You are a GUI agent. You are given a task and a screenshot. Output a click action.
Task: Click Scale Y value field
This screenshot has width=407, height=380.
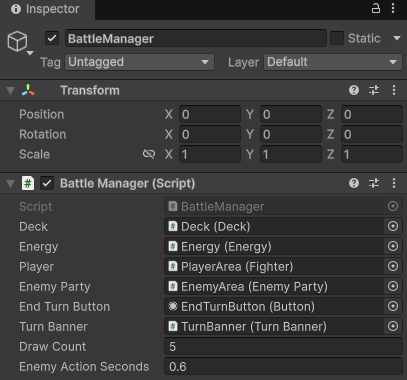[291, 154]
